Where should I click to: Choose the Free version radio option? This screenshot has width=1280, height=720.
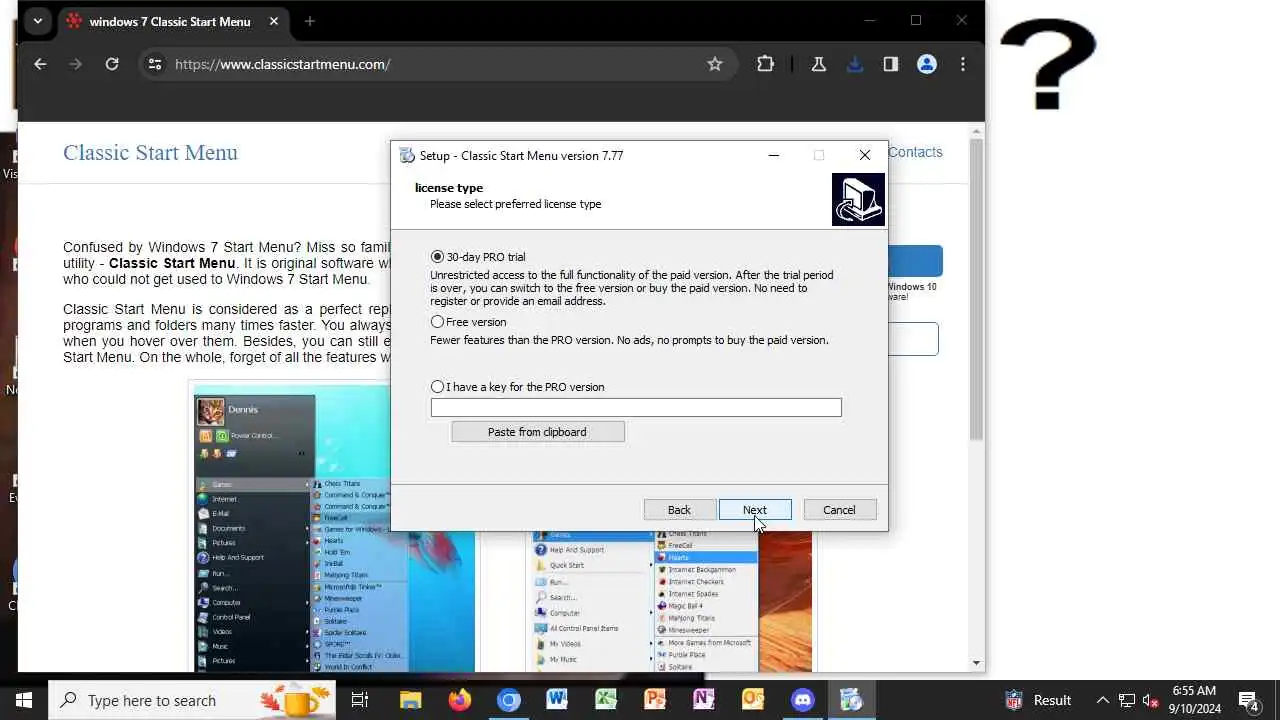437,322
